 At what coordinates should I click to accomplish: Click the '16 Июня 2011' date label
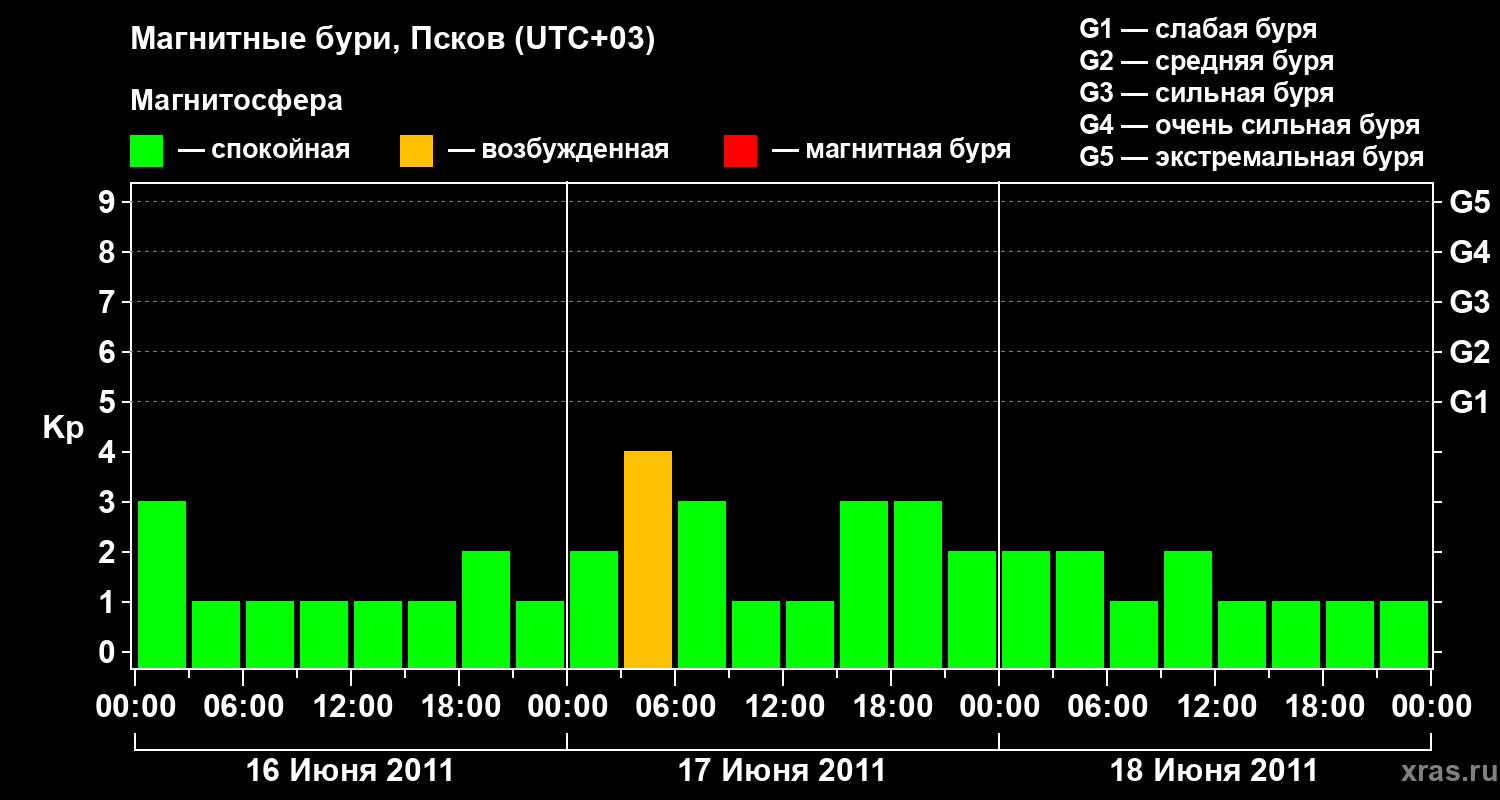tap(350, 771)
